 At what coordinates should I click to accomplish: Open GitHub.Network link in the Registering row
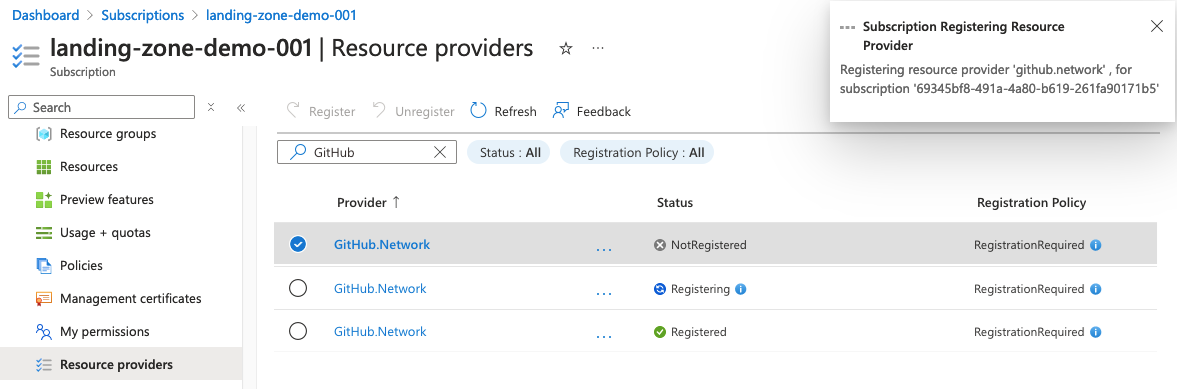coord(380,289)
